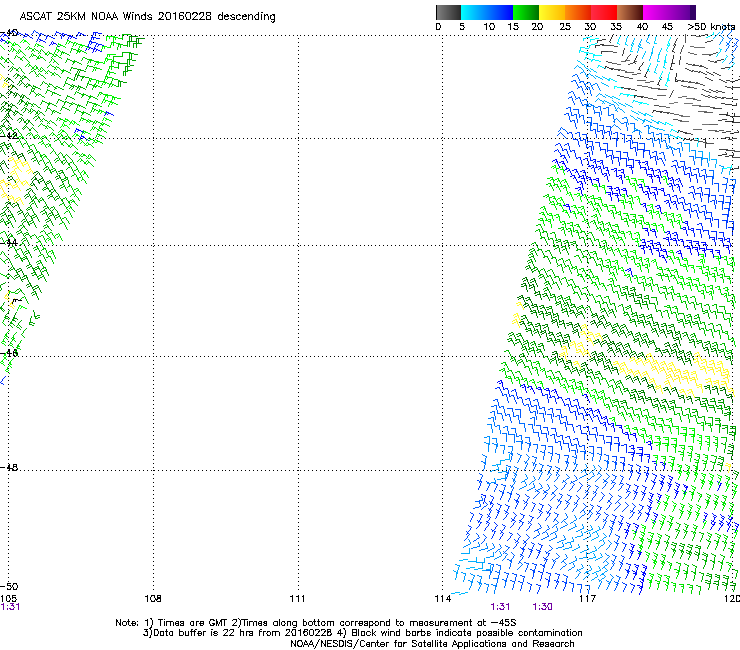Choose the magenta 40–45 knots legend color
Viewport: 740px width, 650px height.
tap(656, 12)
